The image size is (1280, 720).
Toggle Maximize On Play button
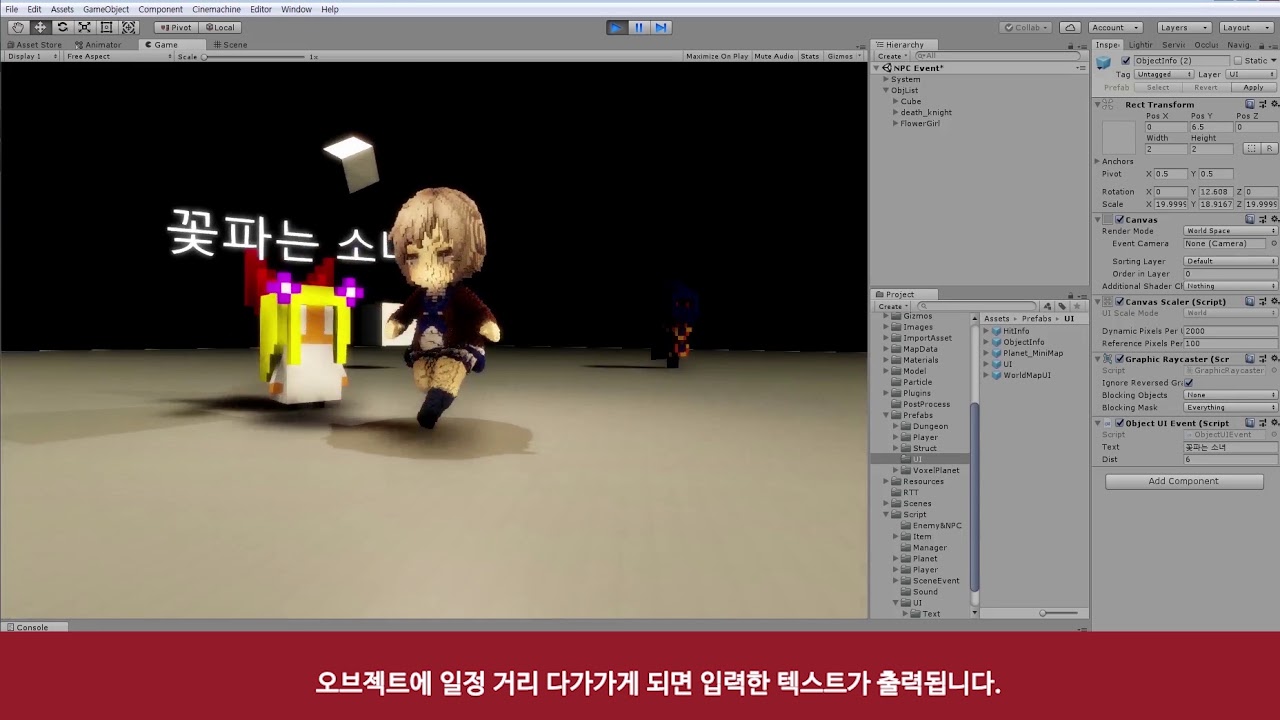717,57
